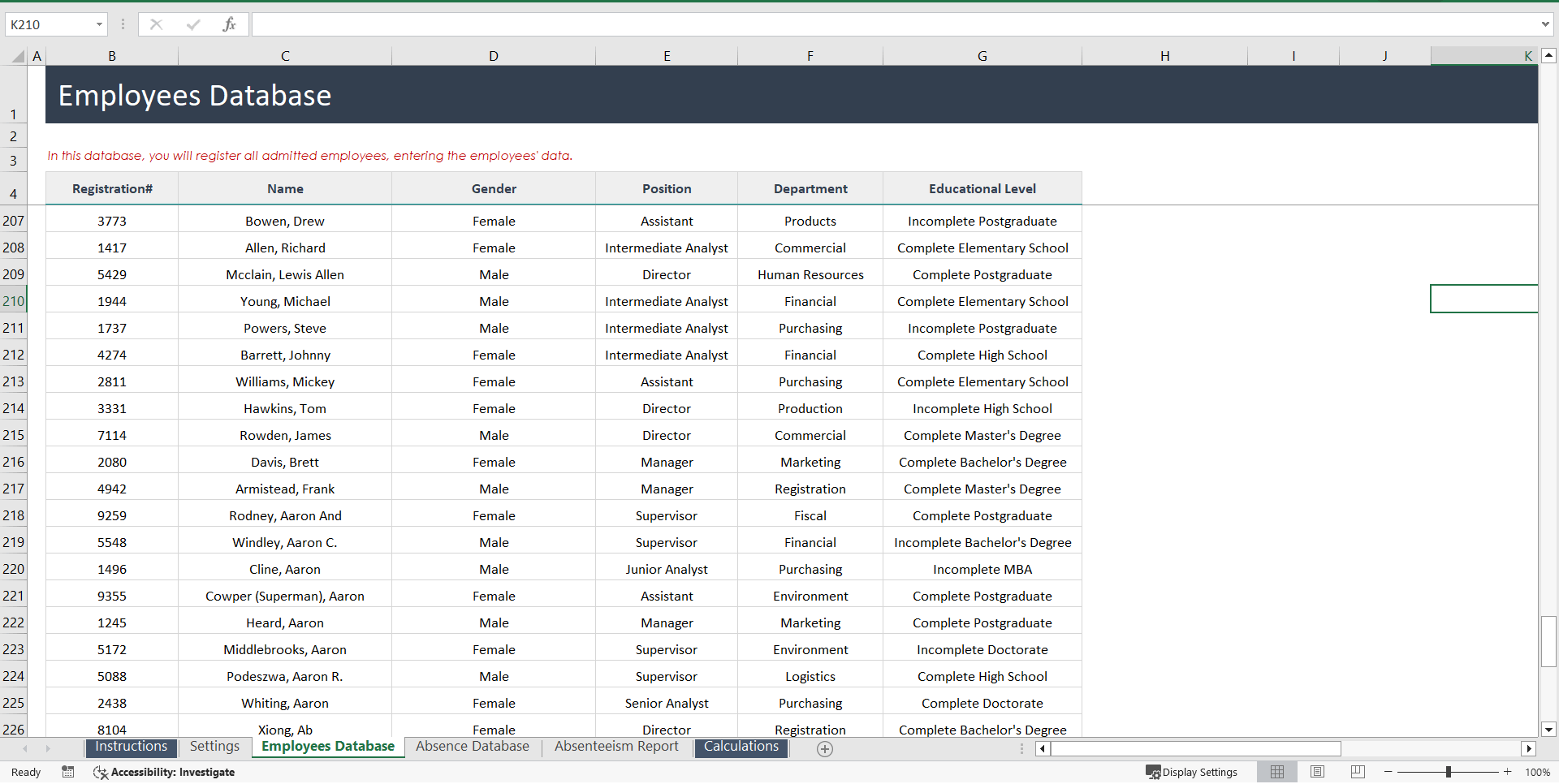This screenshot has height=784, width=1559.
Task: Click the name cell Bowen, Drew
Action: pos(285,221)
